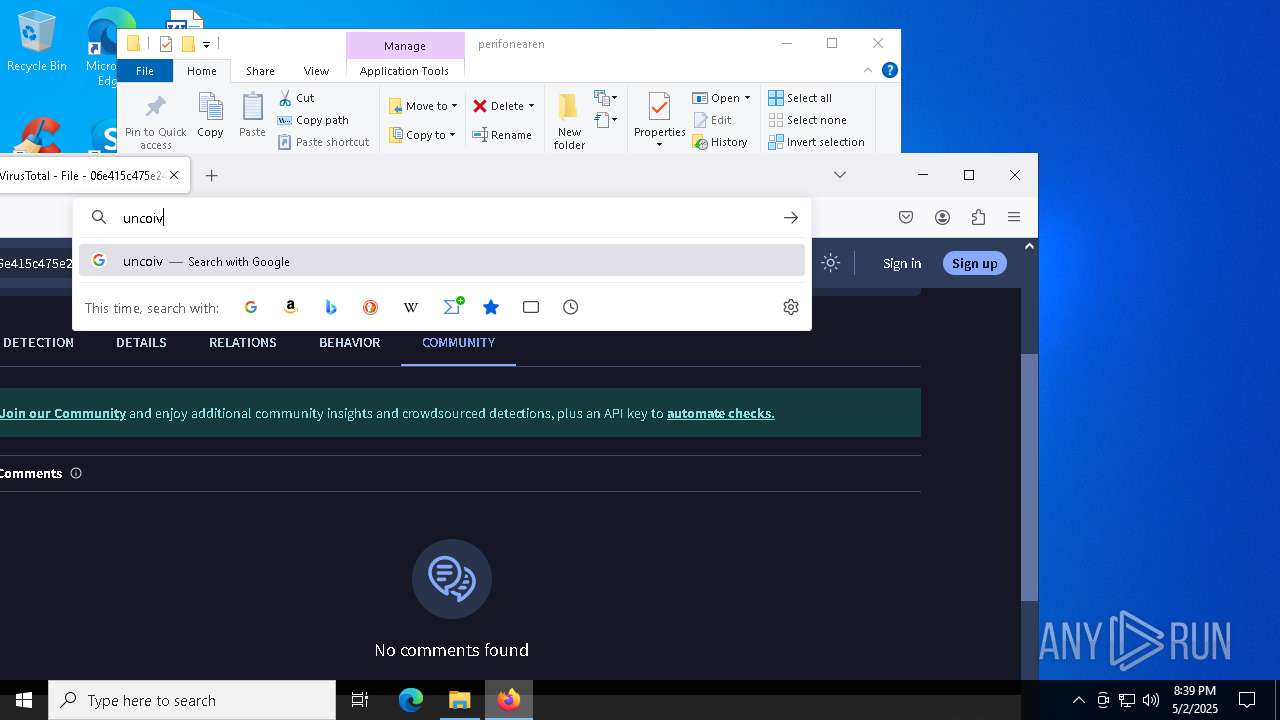Switch to the Share ribbon tab
Image resolution: width=1280 pixels, height=720 pixels.
point(260,71)
